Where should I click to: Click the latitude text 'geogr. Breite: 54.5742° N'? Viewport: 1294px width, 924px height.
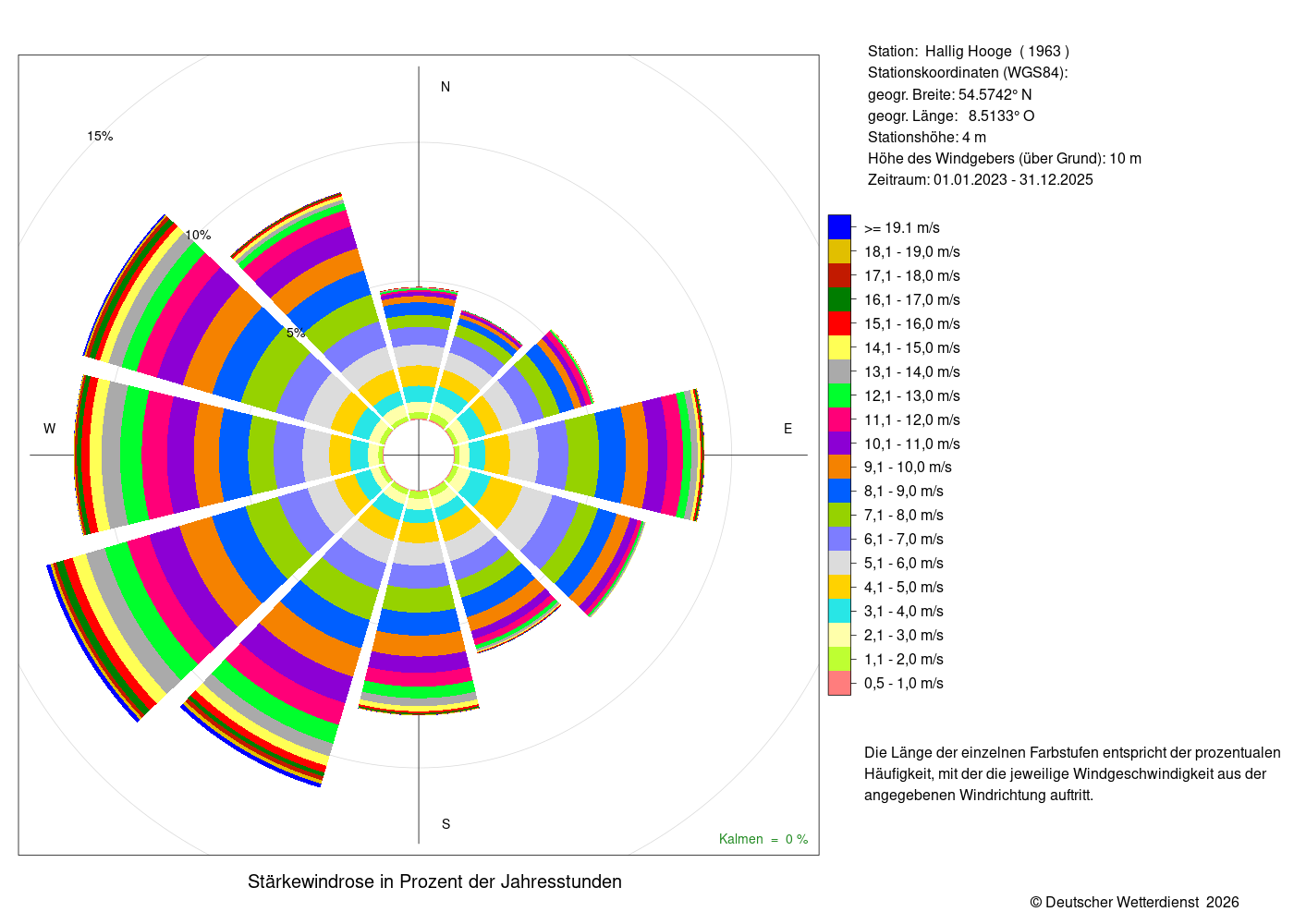[x=950, y=94]
